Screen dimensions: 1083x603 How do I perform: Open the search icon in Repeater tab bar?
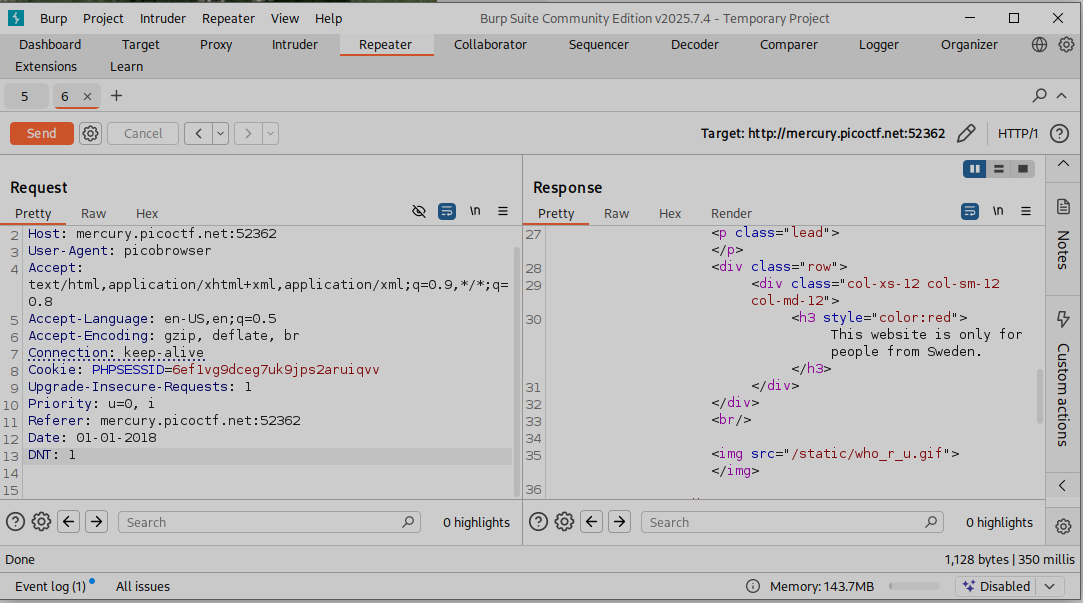tap(1039, 96)
